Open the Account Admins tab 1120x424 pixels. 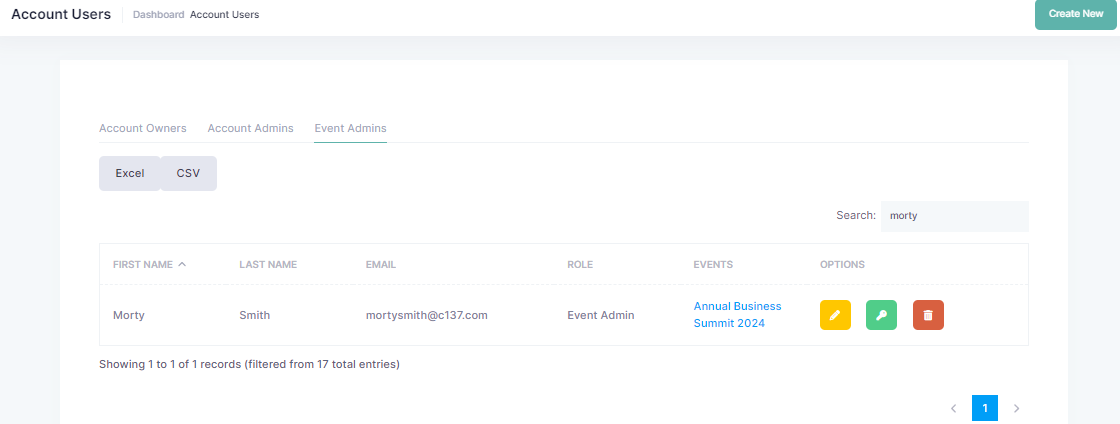click(x=250, y=128)
